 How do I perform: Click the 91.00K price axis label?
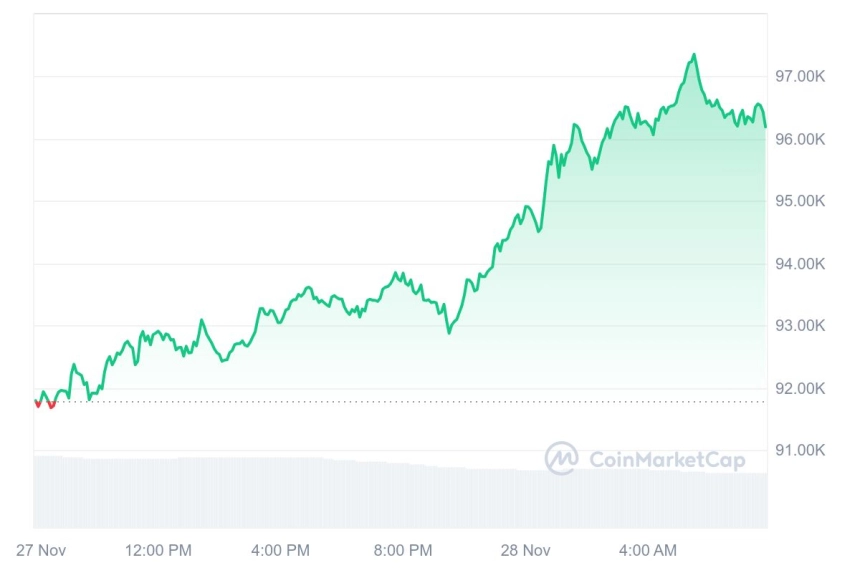coord(800,450)
